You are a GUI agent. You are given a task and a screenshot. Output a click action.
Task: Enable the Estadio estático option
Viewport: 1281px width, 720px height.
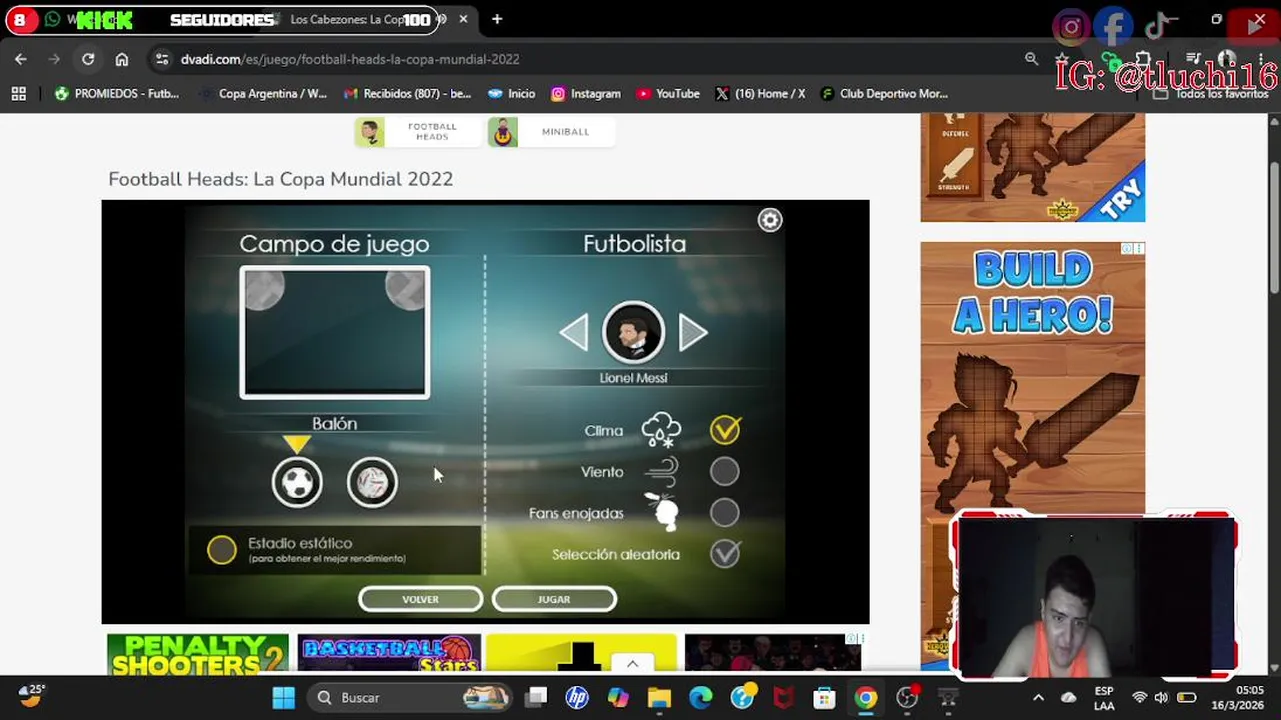click(x=221, y=550)
